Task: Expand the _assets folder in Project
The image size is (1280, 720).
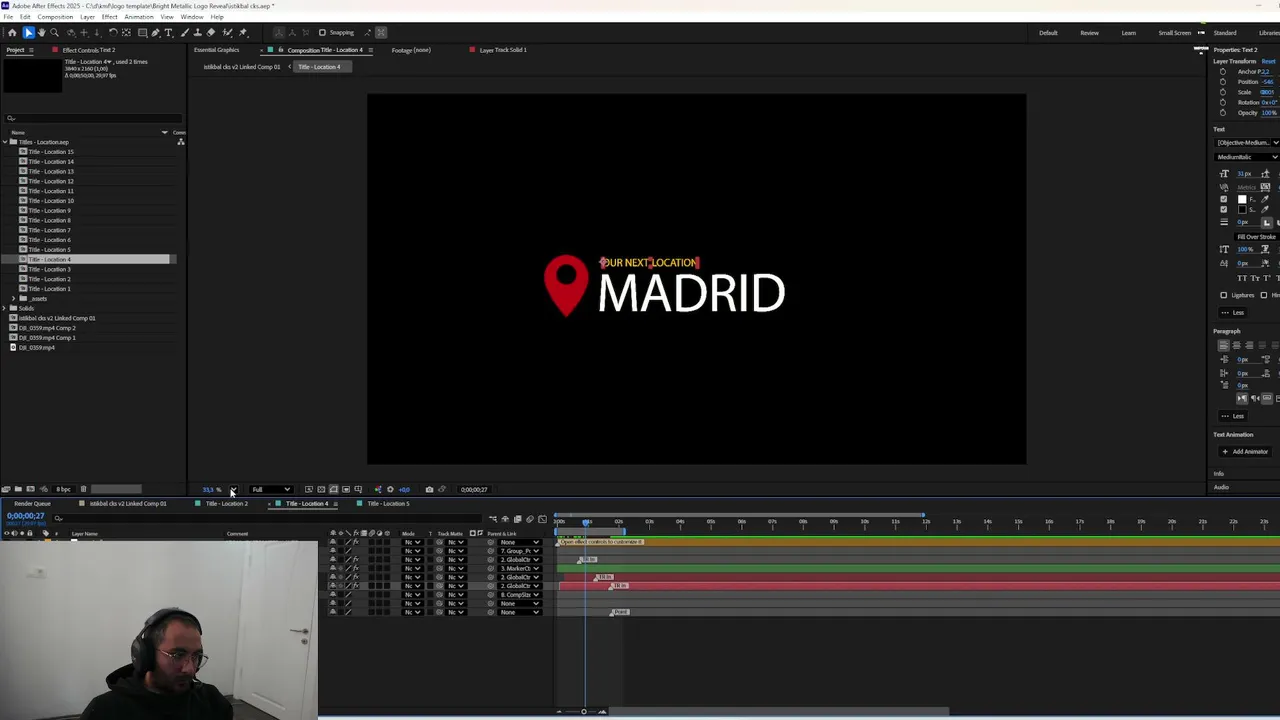Action: point(14,298)
